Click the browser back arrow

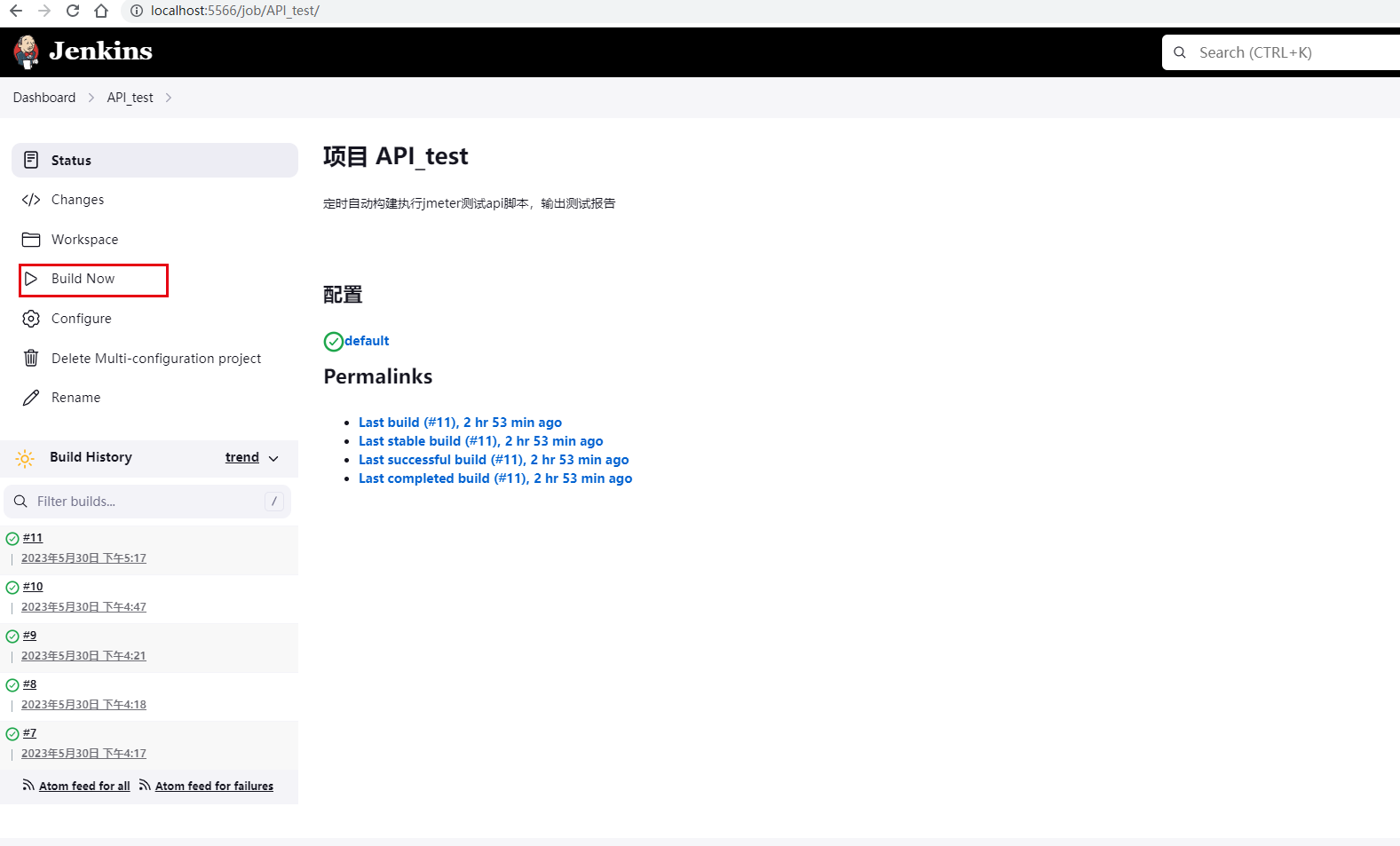(x=16, y=11)
